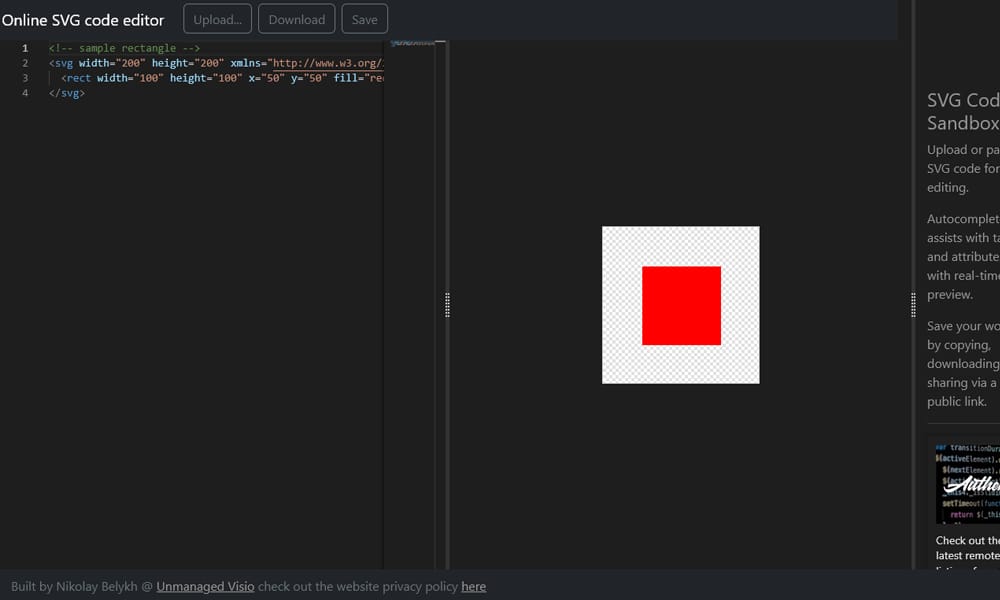Viewport: 1000px width, 600px height.
Task: Click the Unmanaged Visio link in the footer
Action: (204, 586)
